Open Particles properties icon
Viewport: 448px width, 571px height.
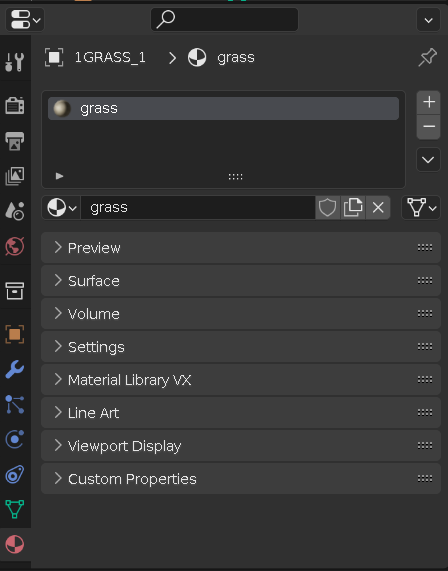click(15, 404)
